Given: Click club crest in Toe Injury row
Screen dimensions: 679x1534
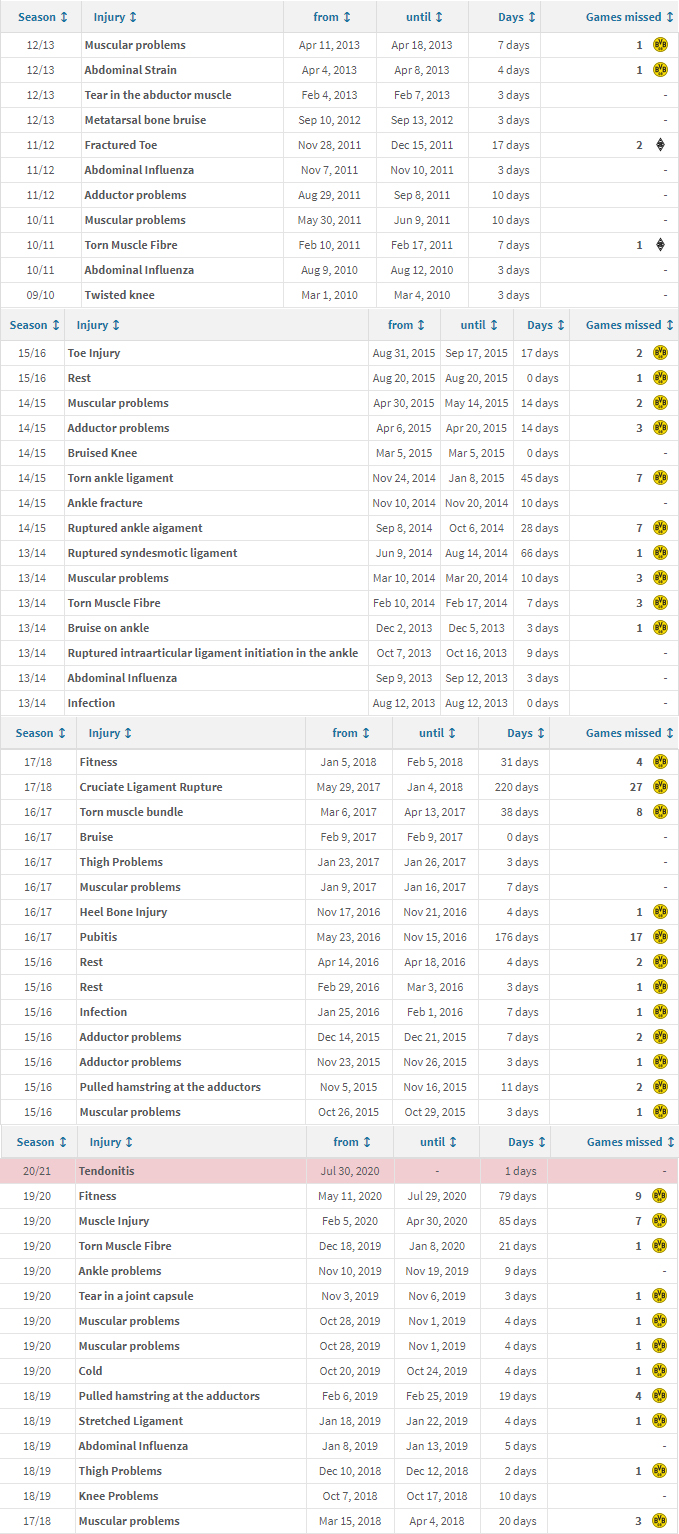Looking at the screenshot, I should click(x=660, y=353).
